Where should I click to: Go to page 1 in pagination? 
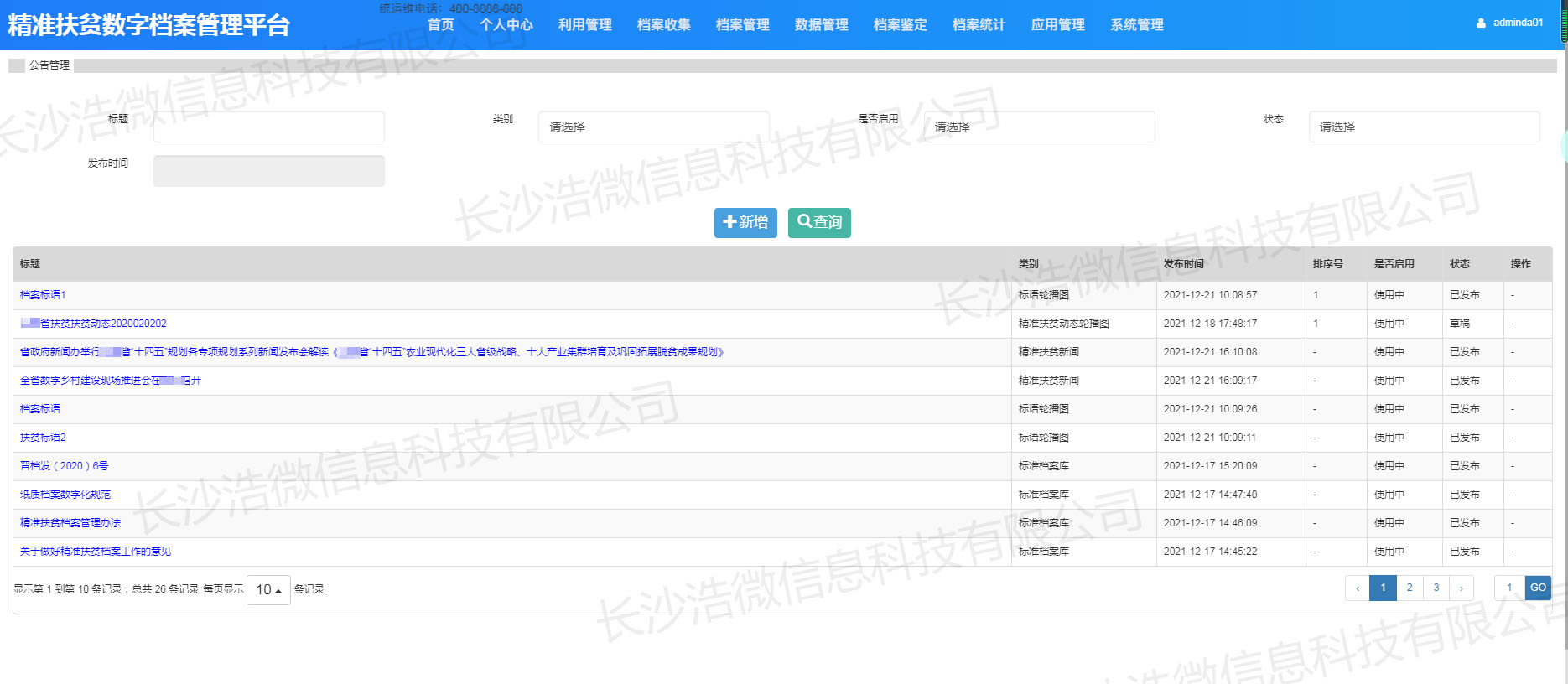1384,588
